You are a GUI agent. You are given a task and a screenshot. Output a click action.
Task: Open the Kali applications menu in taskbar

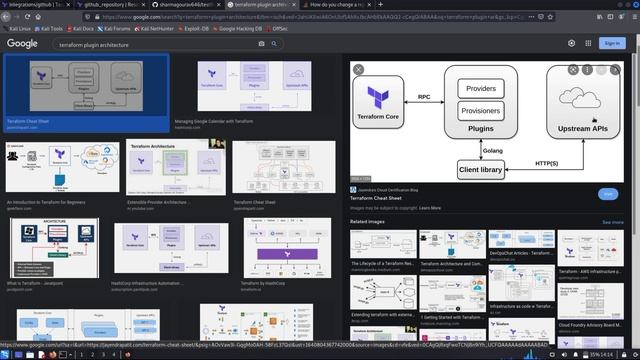5,355
